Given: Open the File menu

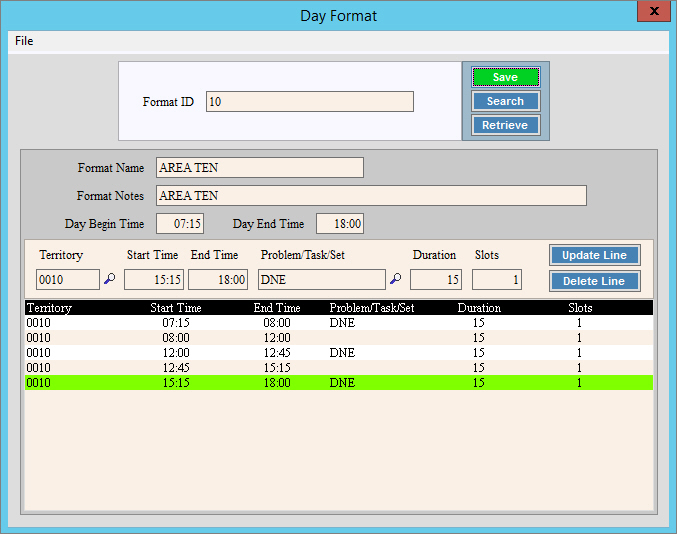Looking at the screenshot, I should coord(24,41).
